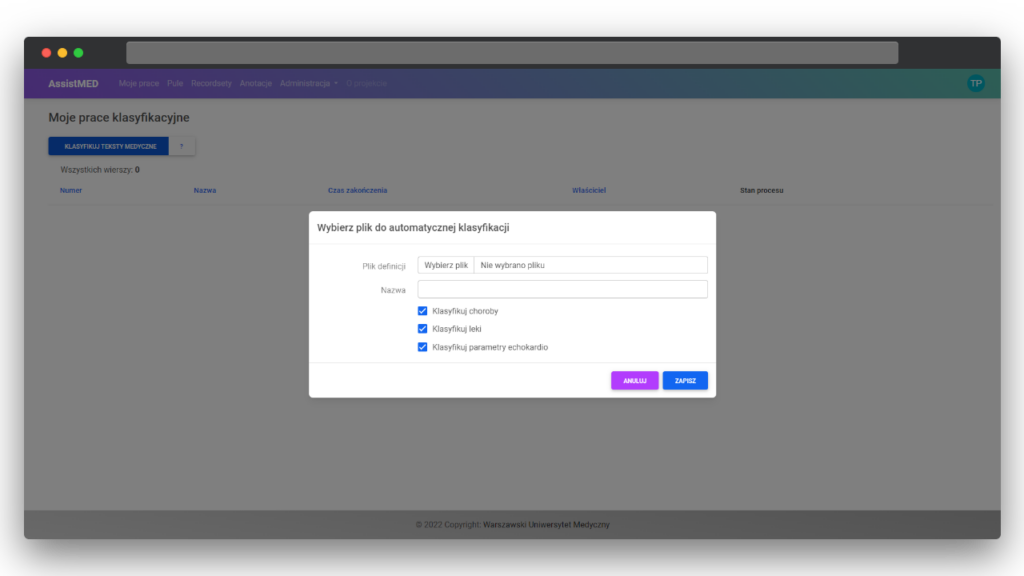Click ANULUJ to cancel the dialog
The width and height of the screenshot is (1024, 576).
635,380
